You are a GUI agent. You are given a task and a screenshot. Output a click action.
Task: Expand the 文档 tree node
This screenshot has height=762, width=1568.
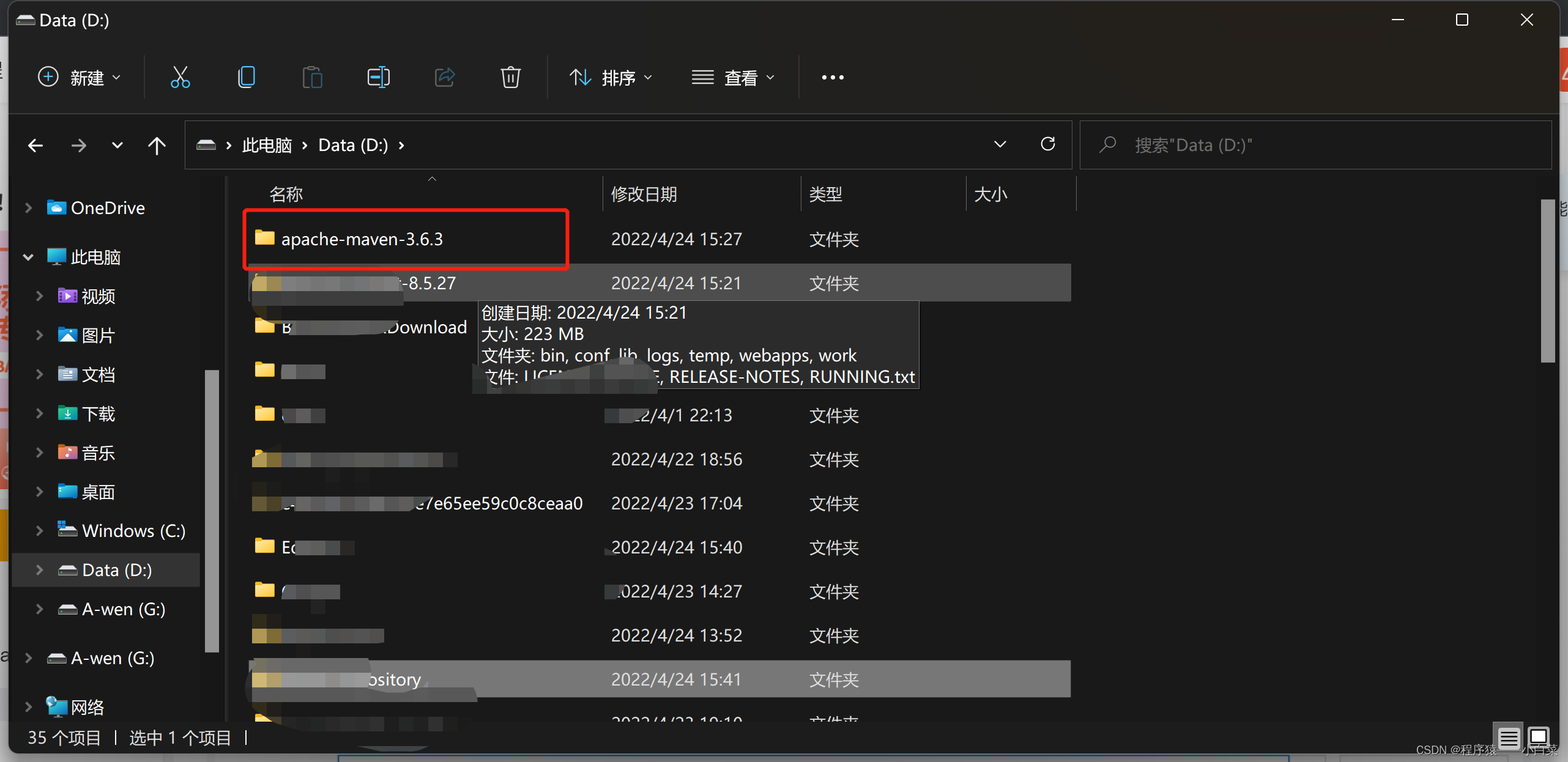coord(40,374)
